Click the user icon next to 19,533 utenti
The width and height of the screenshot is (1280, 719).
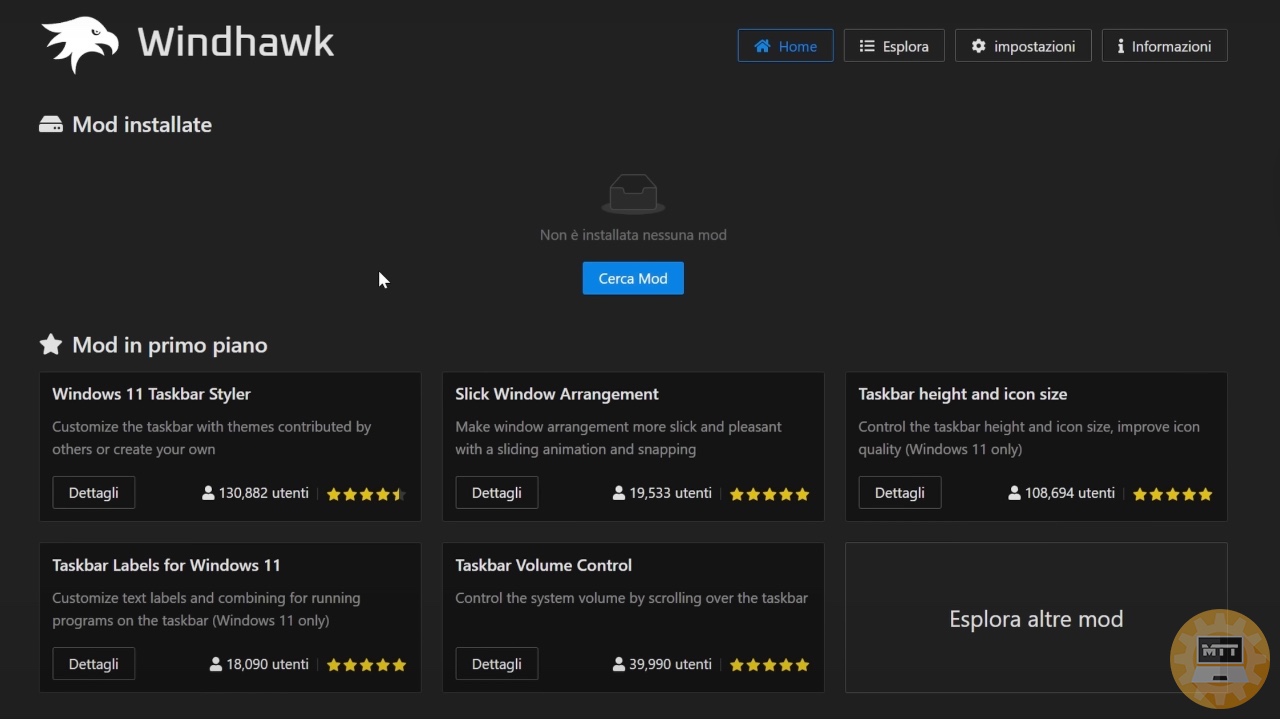[x=619, y=493]
